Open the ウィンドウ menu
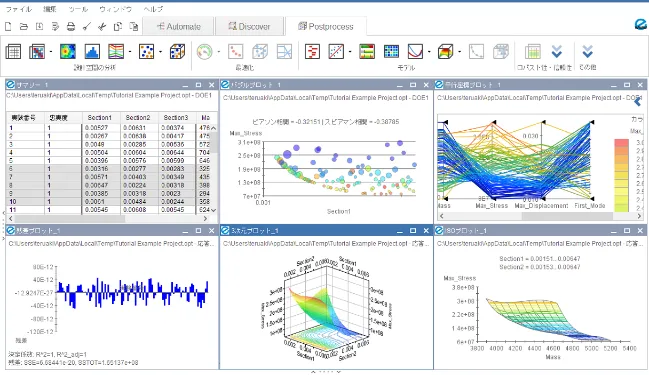649x375 pixels. tap(115, 9)
